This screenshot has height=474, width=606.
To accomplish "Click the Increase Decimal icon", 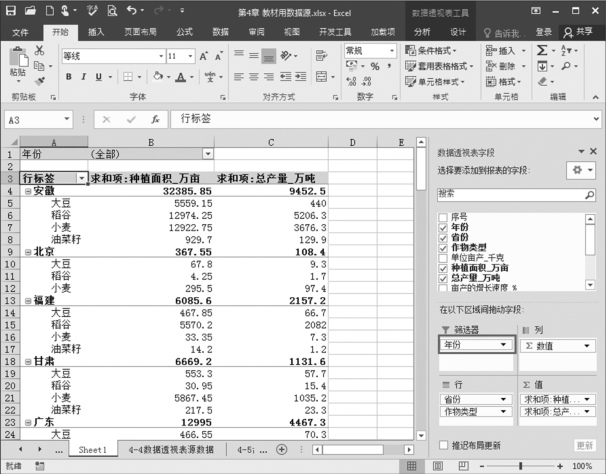I will (x=351, y=81).
